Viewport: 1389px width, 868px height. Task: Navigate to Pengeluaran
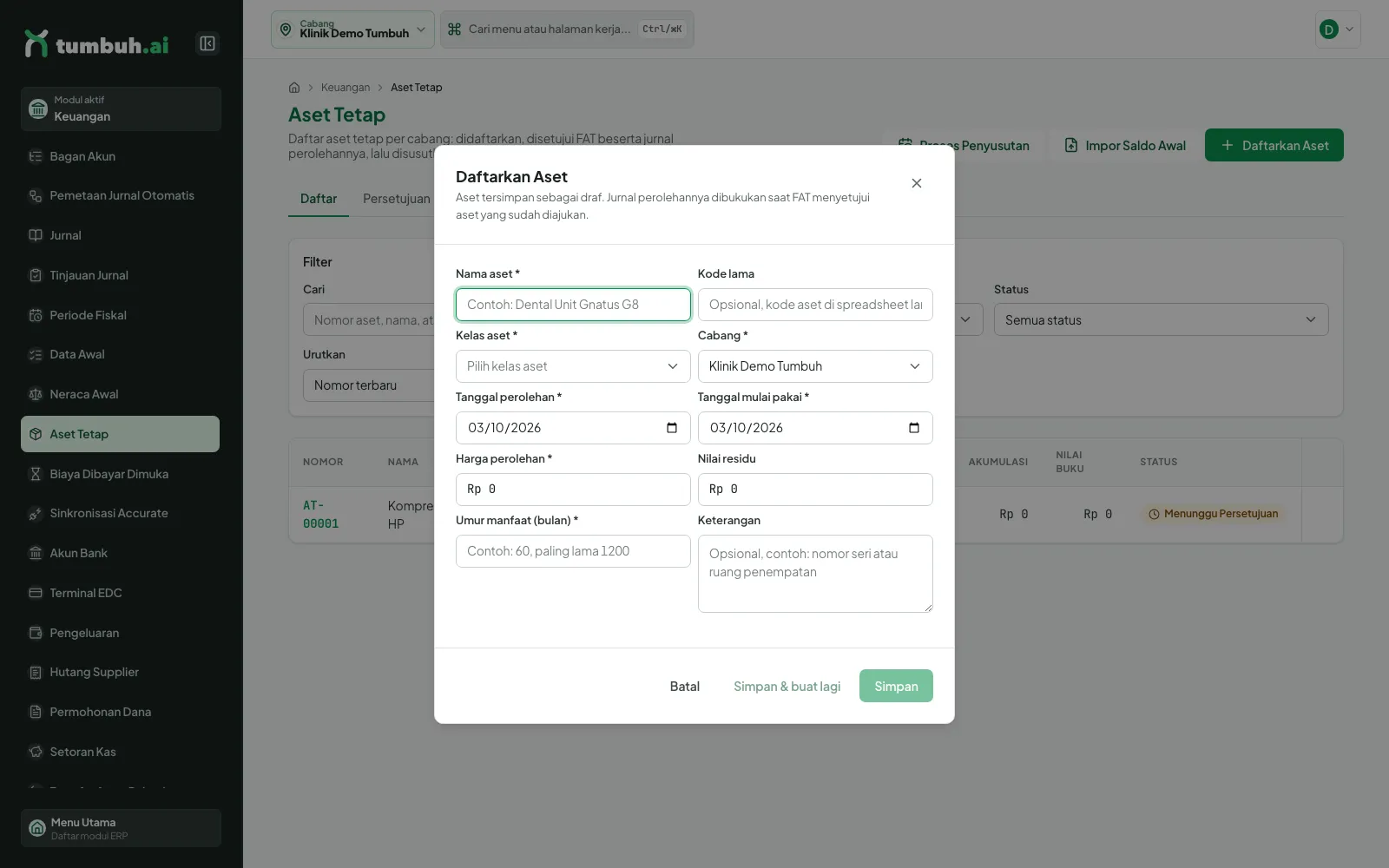[x=121, y=633]
